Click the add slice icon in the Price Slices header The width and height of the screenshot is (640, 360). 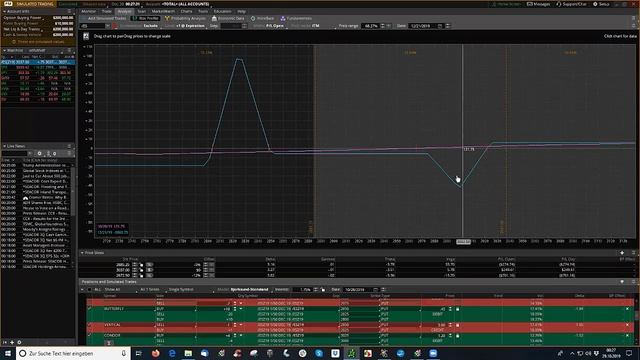pyautogui.click(x=622, y=253)
